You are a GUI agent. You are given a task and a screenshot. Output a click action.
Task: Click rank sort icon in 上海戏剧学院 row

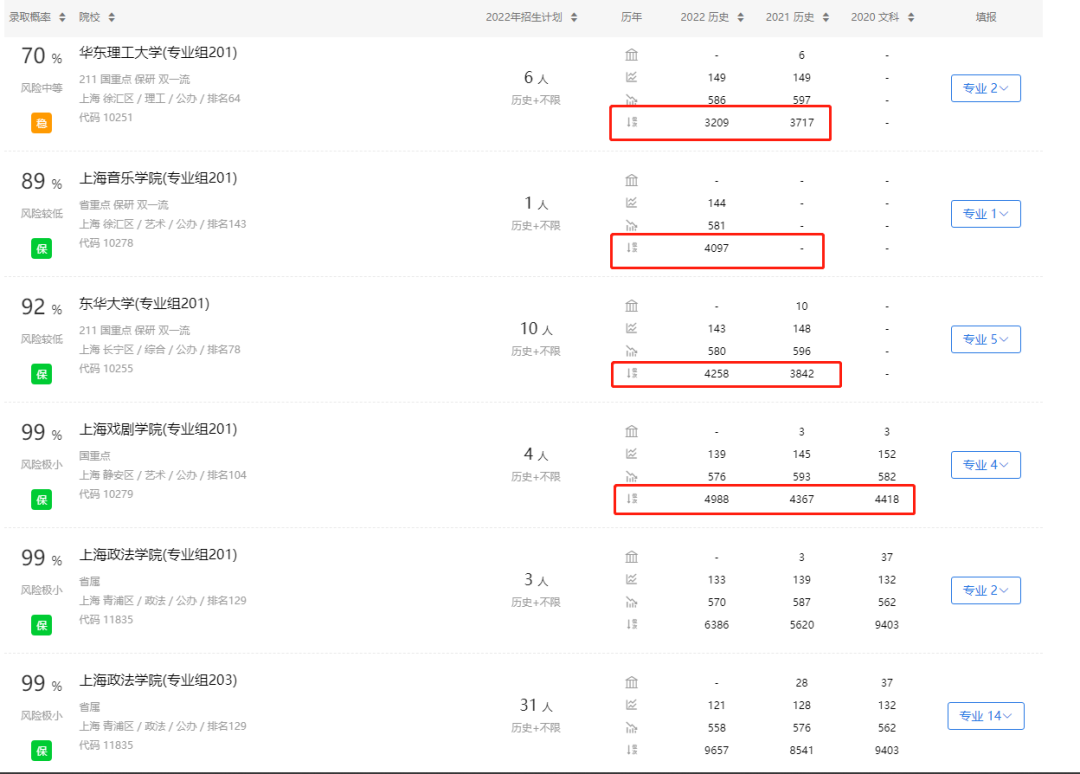(x=631, y=498)
